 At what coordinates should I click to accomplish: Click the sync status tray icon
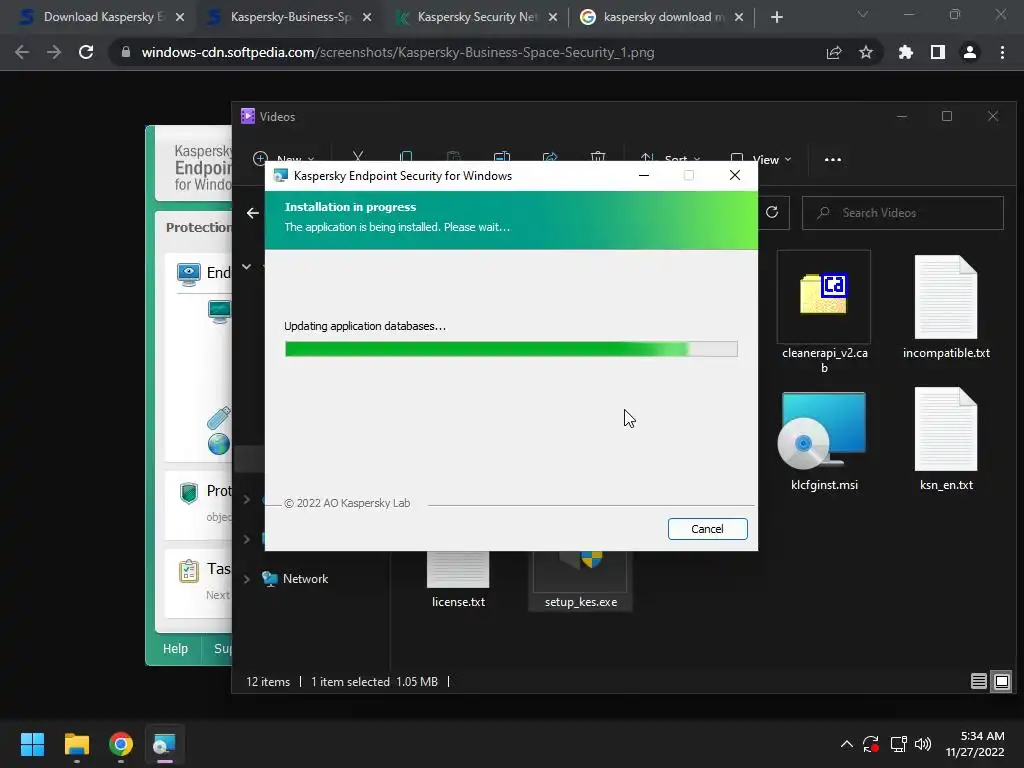pyautogui.click(x=871, y=744)
